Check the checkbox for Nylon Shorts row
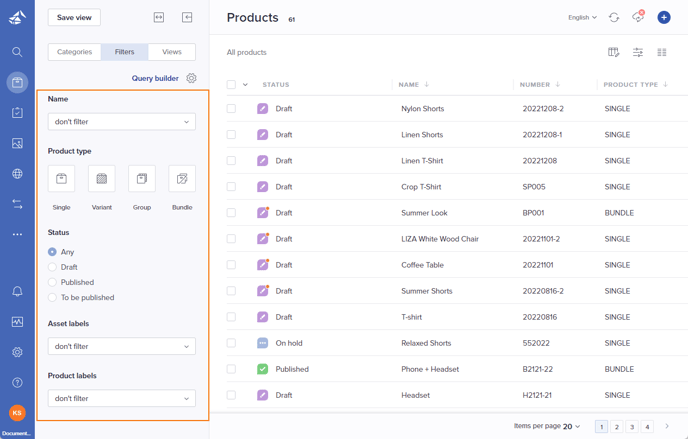688x439 pixels. click(231, 108)
